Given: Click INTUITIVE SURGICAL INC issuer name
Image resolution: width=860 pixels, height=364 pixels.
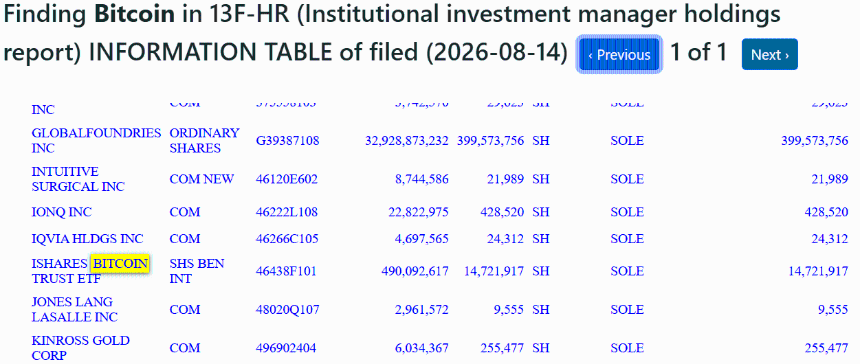Looking at the screenshot, I should 78,179.
